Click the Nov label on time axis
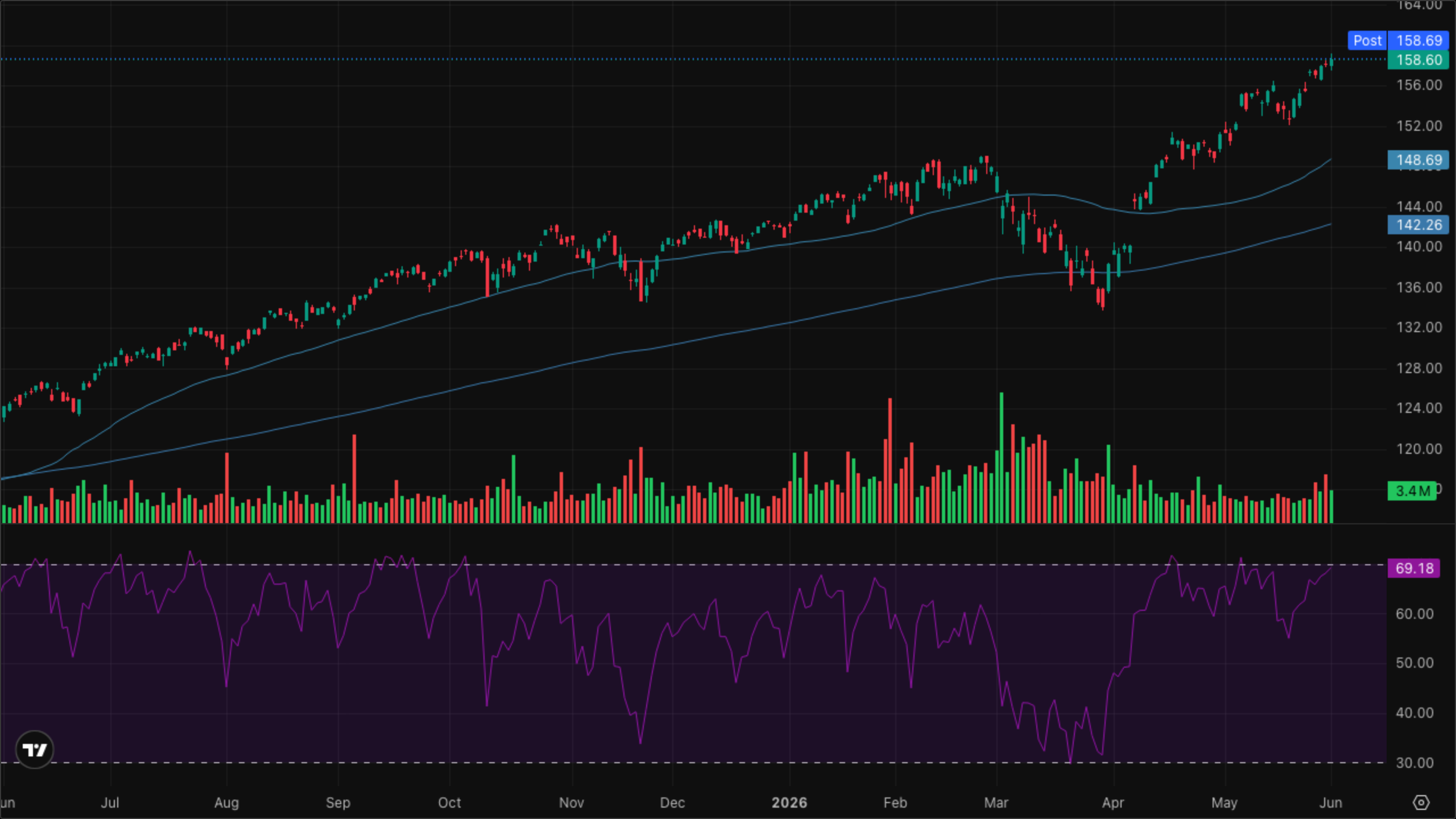 tap(571, 803)
